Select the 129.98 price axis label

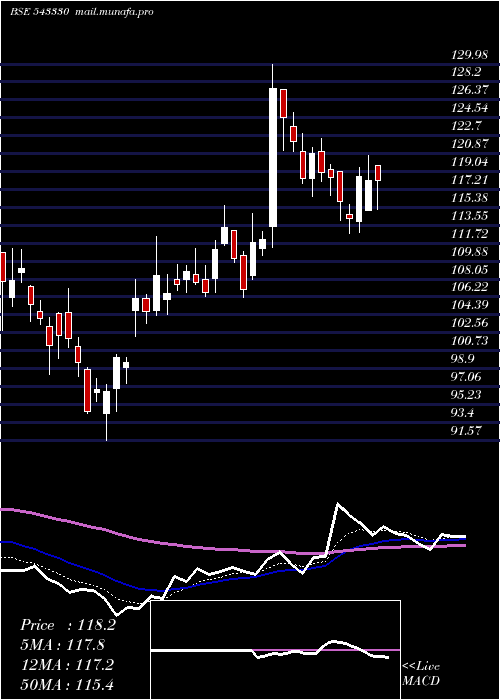(x=470, y=54)
